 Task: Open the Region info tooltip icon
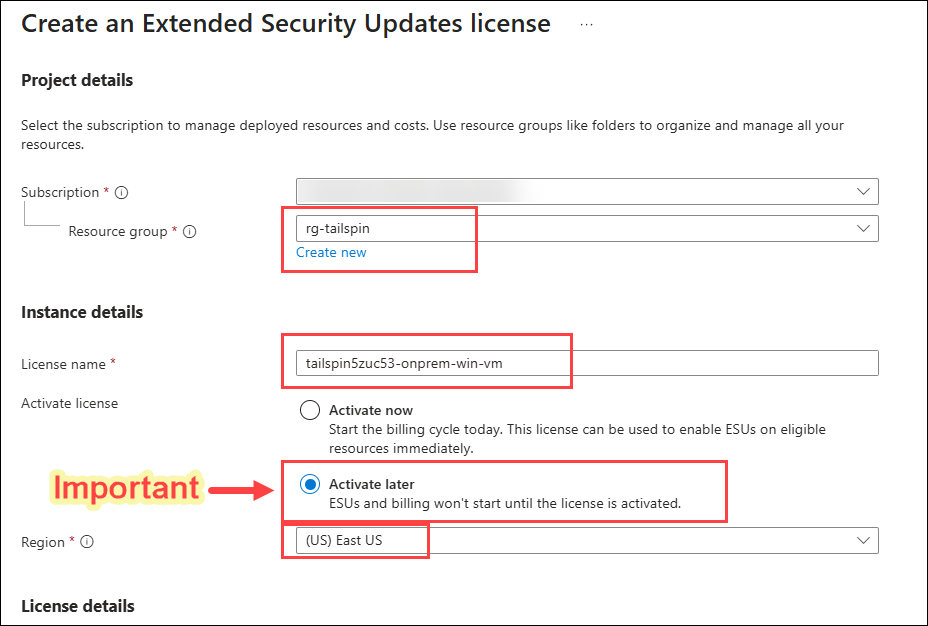(86, 542)
